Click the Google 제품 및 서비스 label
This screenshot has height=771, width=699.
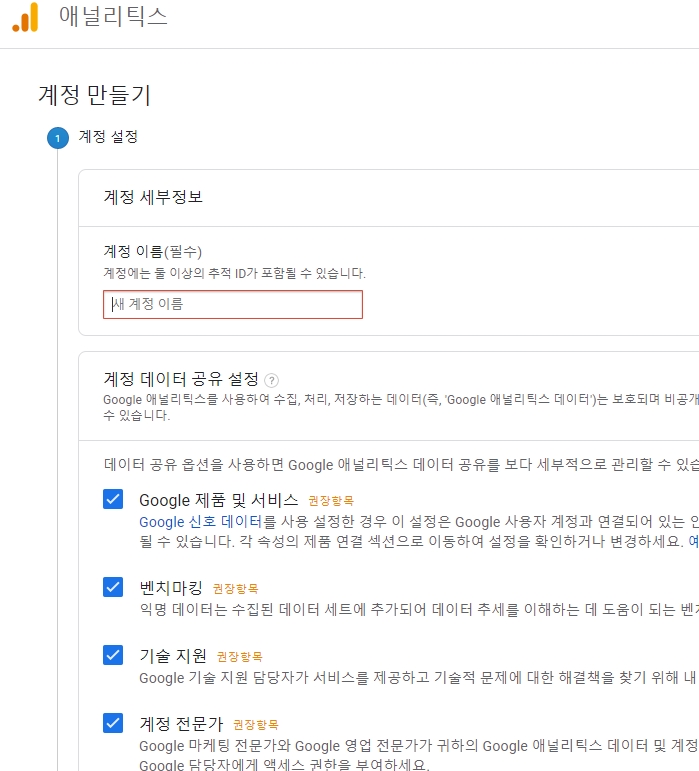(x=219, y=500)
